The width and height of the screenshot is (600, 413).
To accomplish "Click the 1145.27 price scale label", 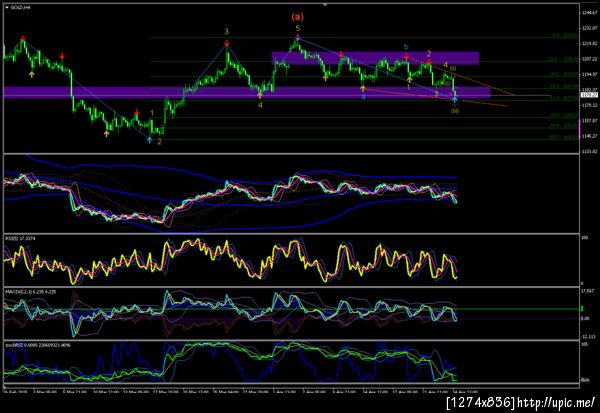I will [590, 136].
